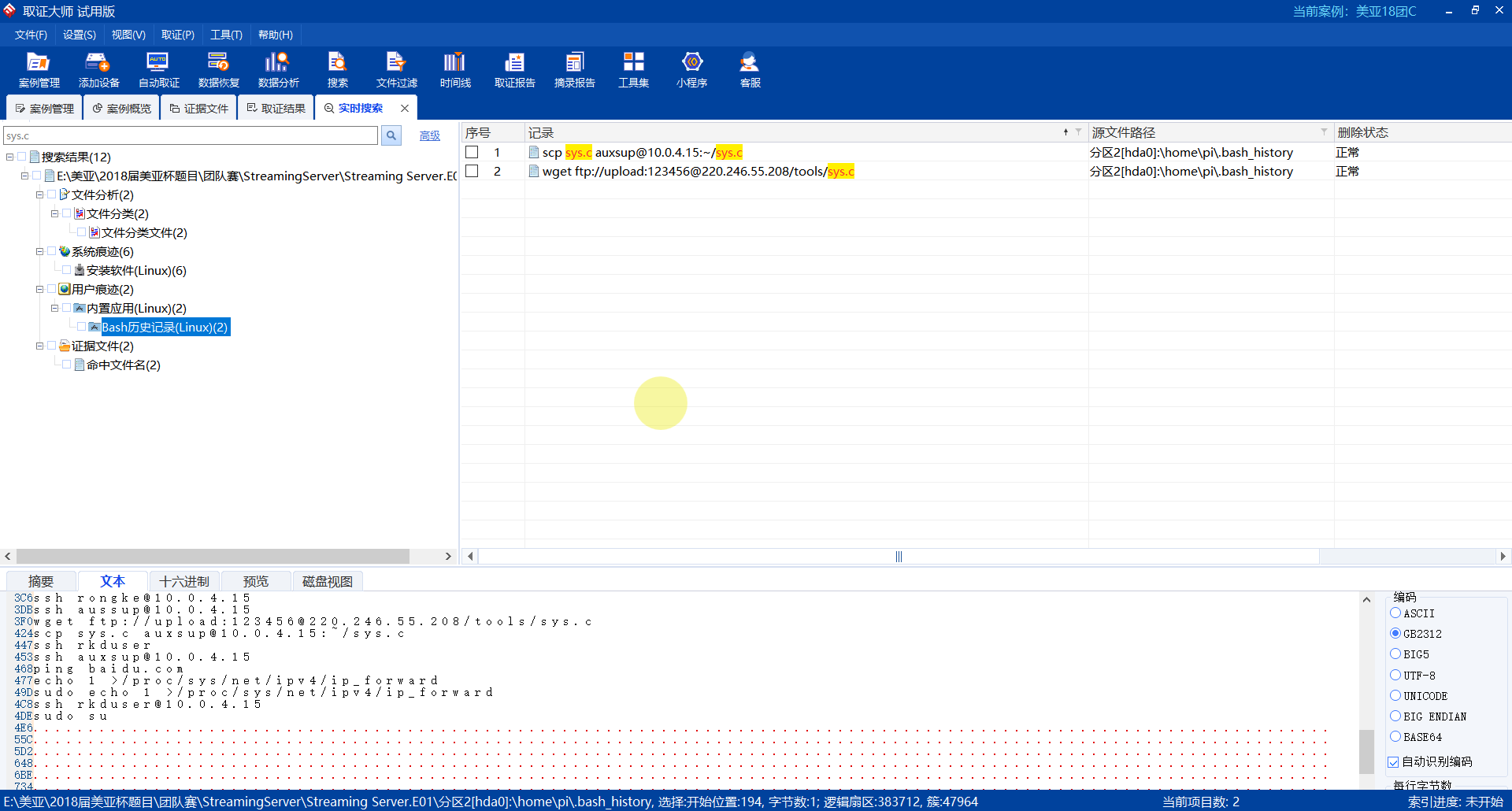Screen dimensions: 1512x811
Task: Click the 命中文件名(2) tree node
Action: [123, 365]
